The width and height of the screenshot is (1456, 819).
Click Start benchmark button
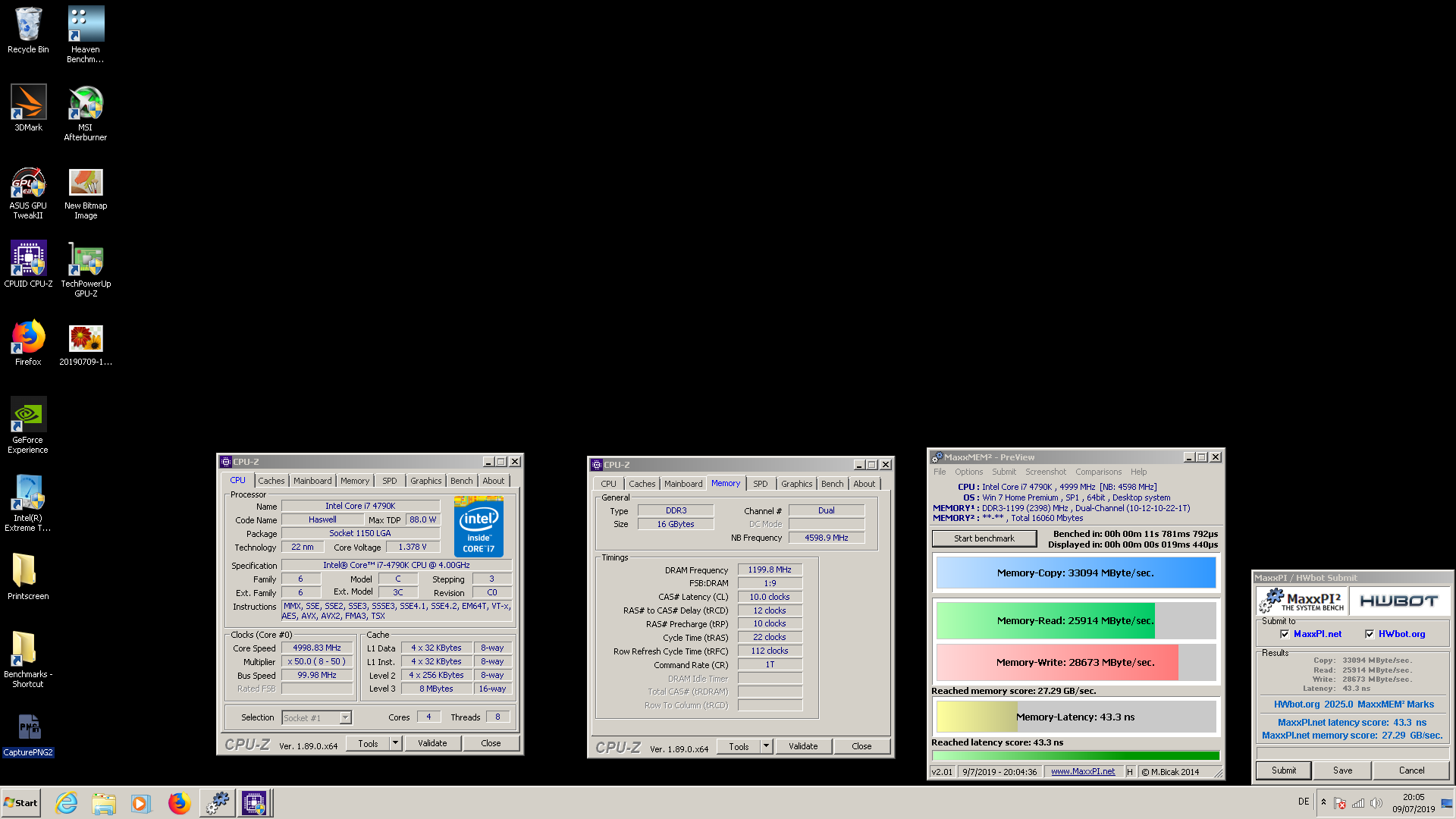[984, 538]
